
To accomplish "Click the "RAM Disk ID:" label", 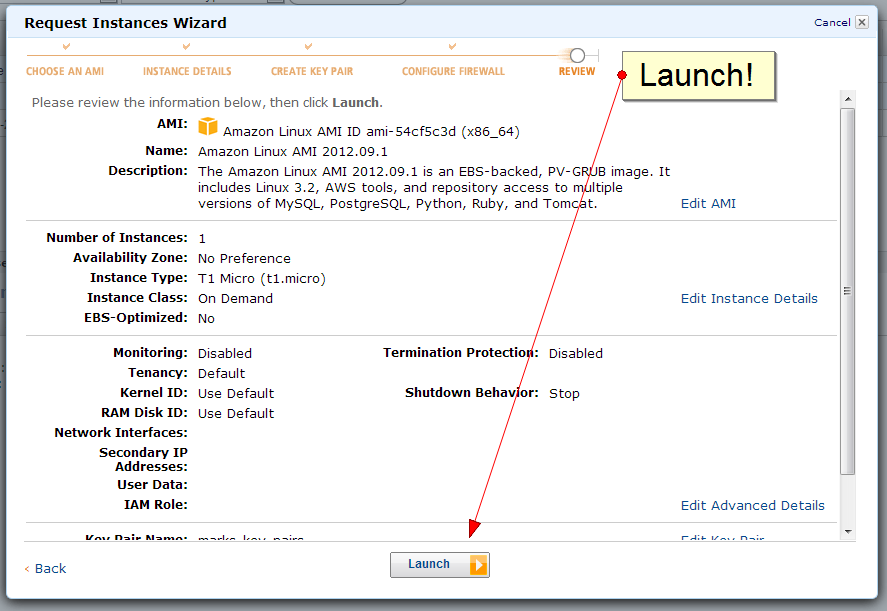I will point(144,413).
